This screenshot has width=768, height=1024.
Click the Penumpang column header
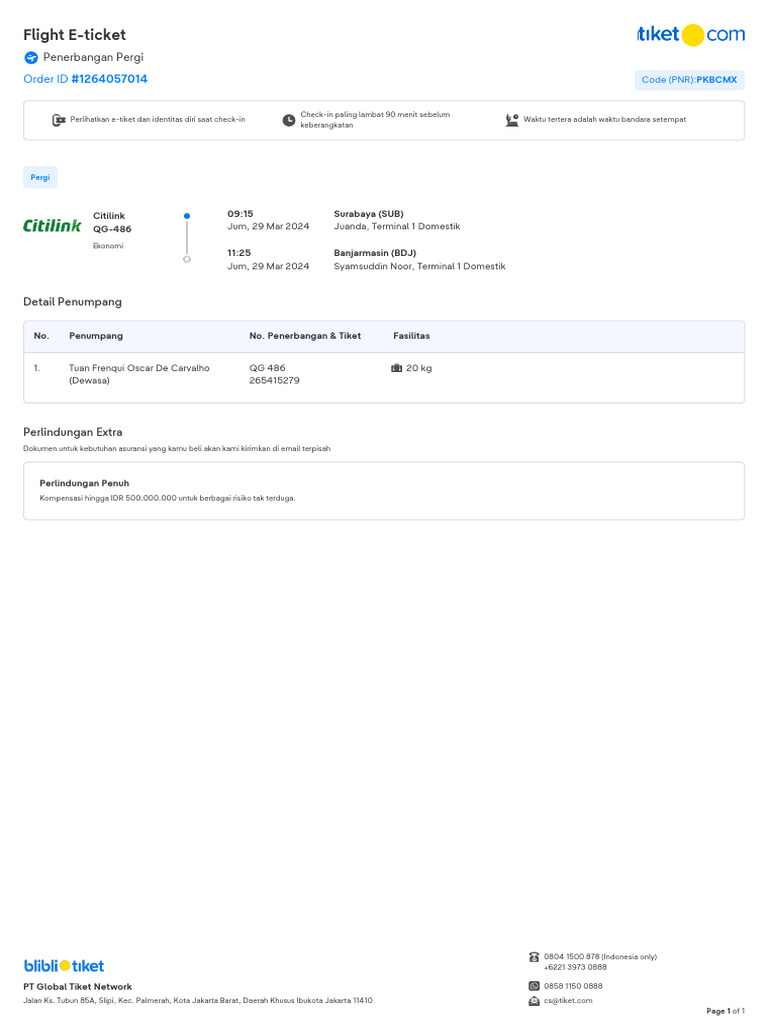pyautogui.click(x=96, y=336)
